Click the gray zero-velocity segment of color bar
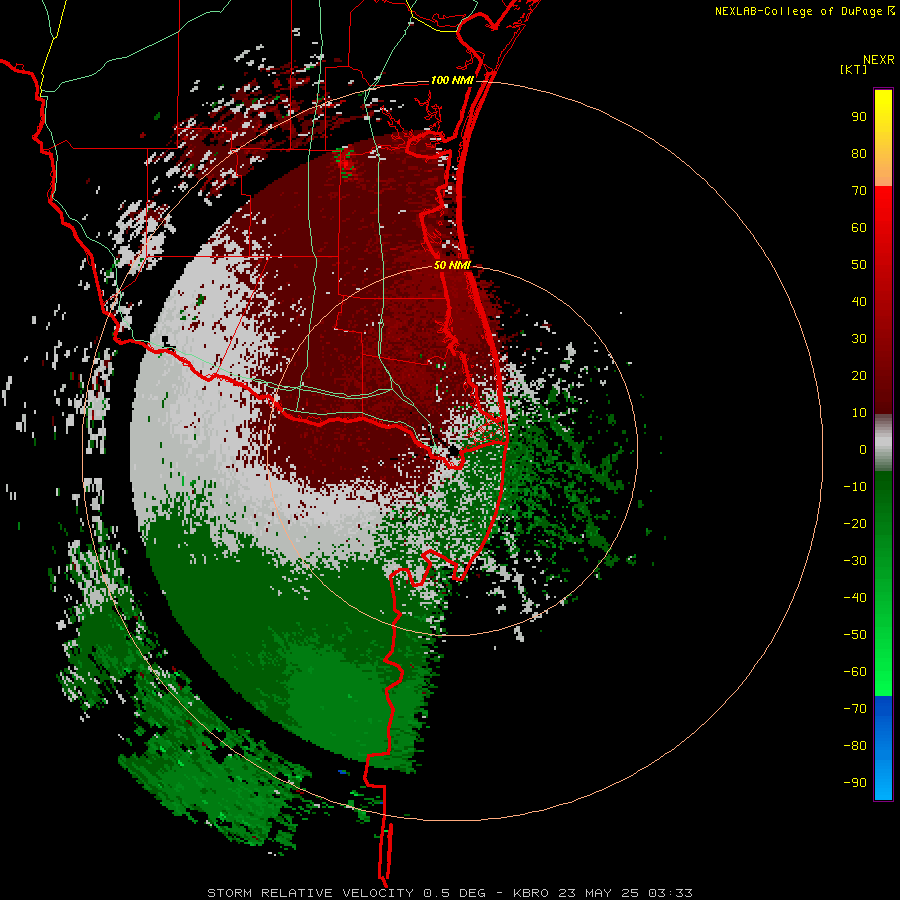Viewport: 900px width, 900px height. (883, 443)
